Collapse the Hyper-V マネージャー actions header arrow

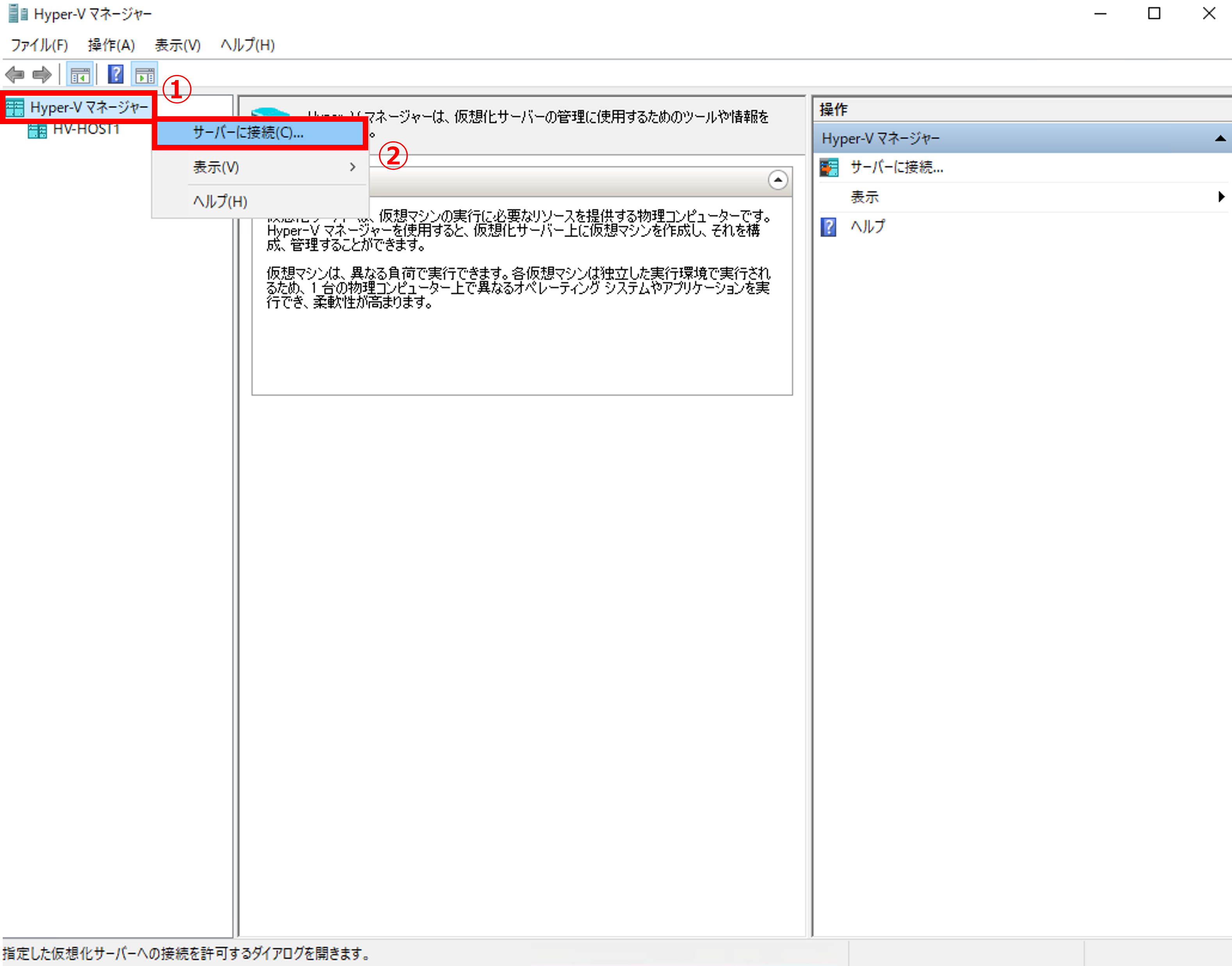click(1220, 139)
